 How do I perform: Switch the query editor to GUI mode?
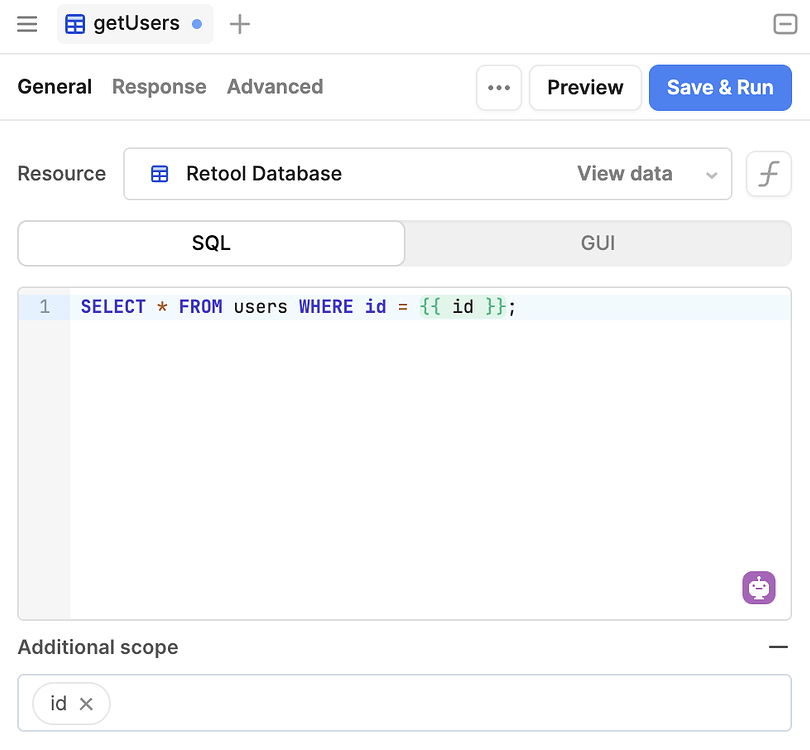coord(597,243)
